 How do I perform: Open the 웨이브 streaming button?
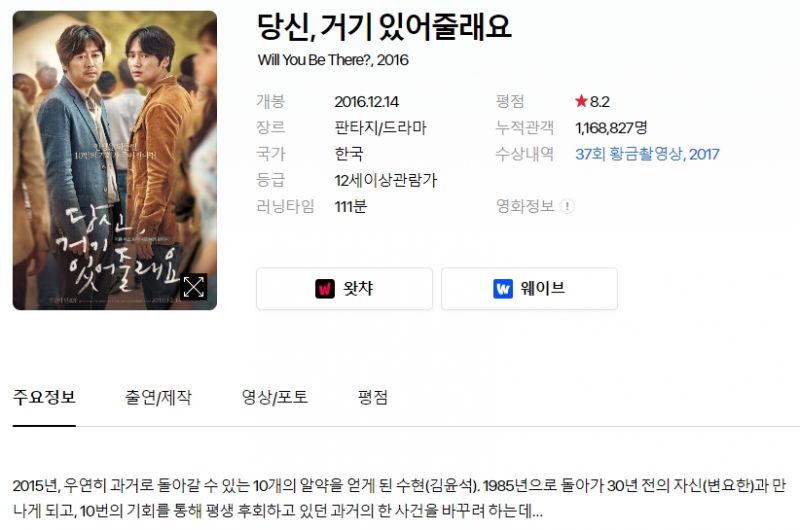pyautogui.click(x=529, y=289)
